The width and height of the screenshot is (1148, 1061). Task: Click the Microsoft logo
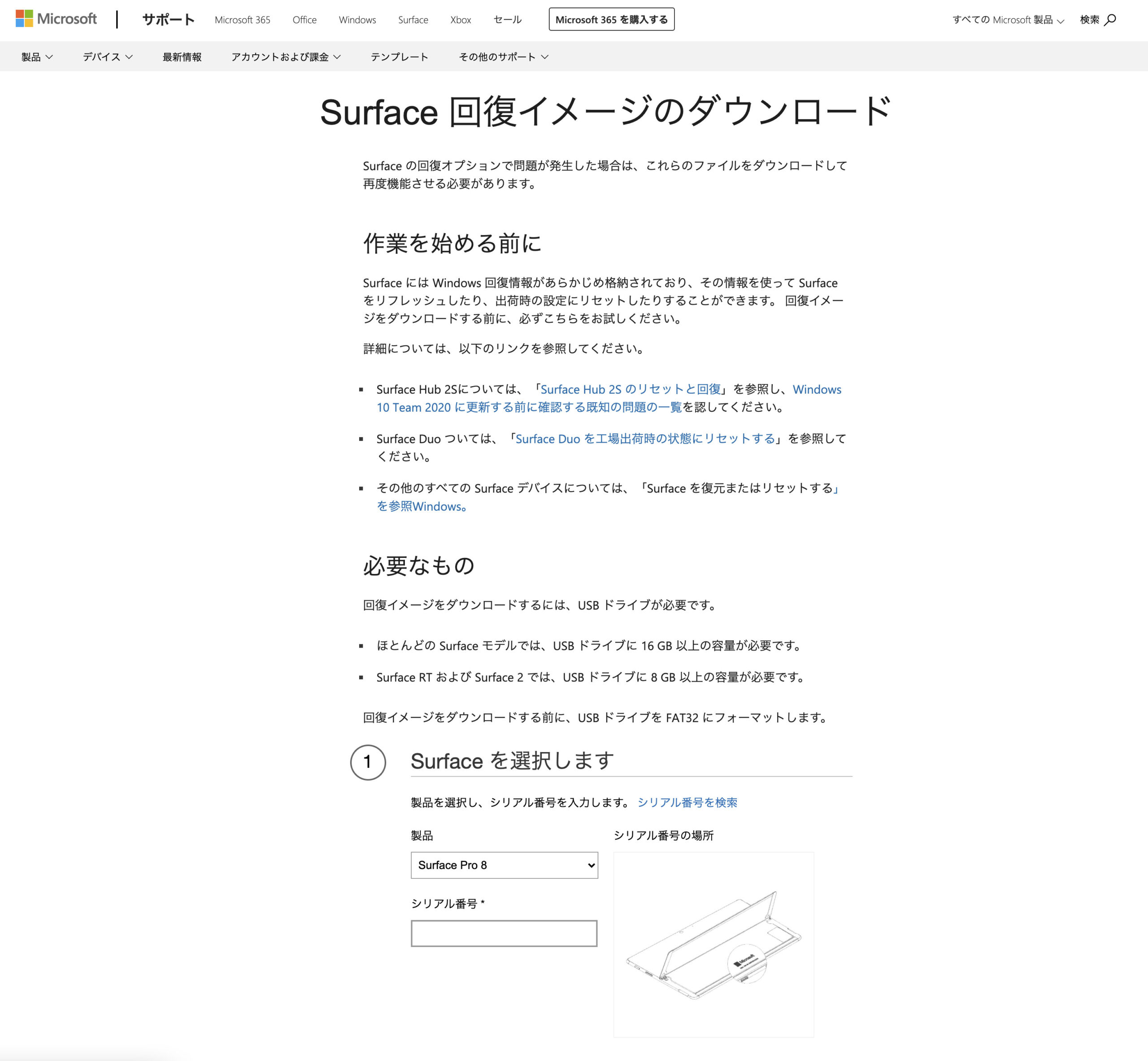[x=56, y=19]
